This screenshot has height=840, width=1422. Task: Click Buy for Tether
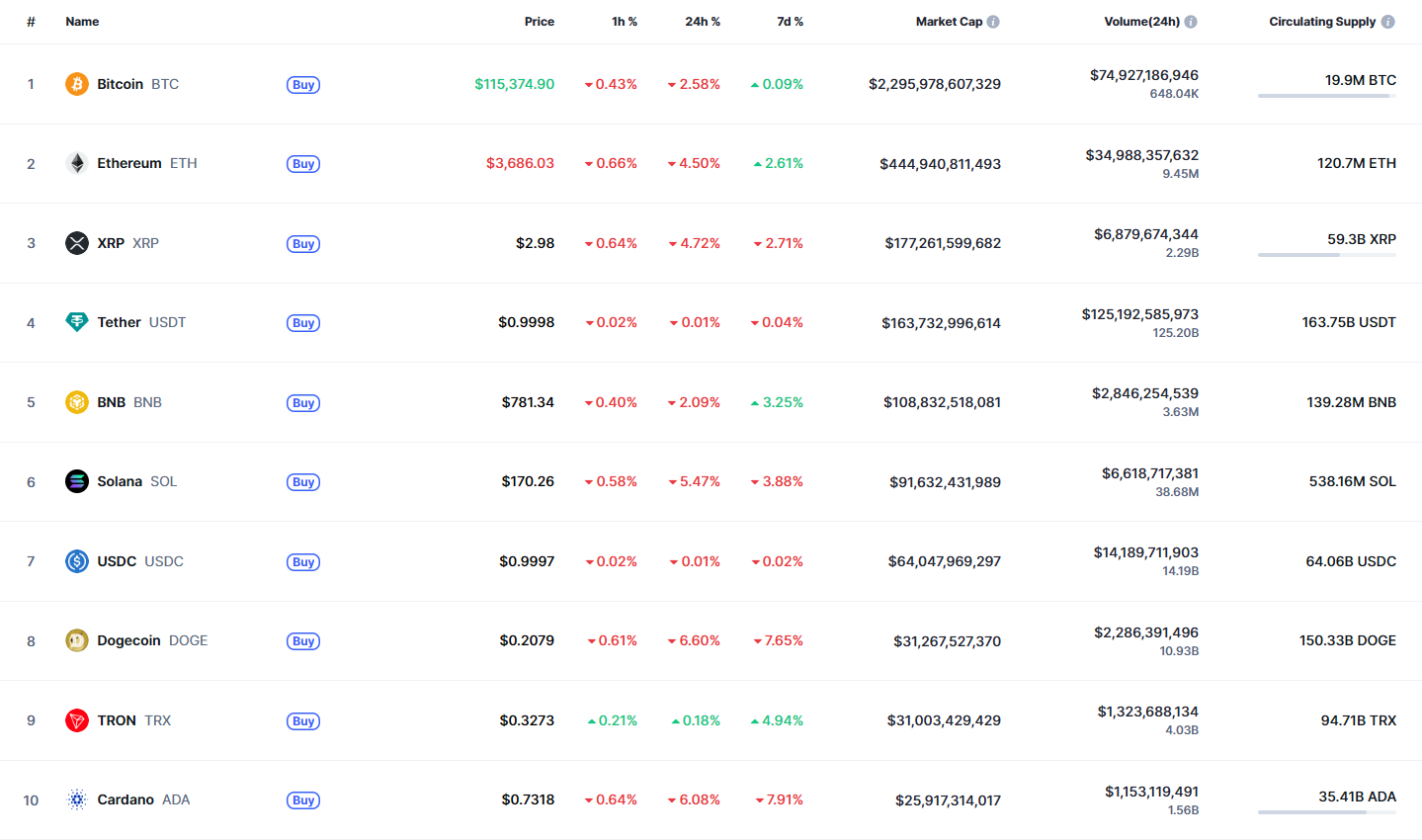tap(303, 323)
